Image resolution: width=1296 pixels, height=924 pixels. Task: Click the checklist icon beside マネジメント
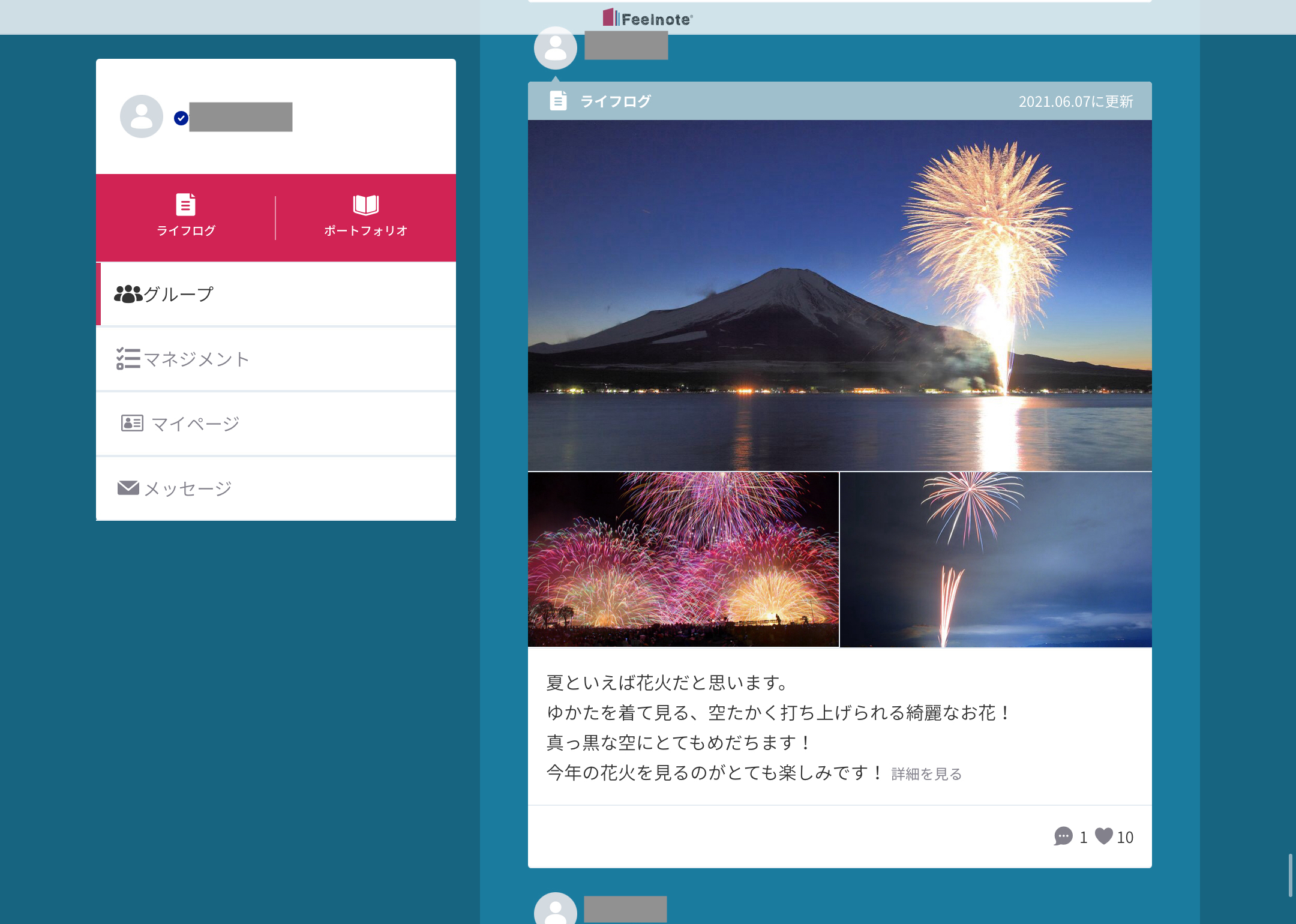point(128,359)
